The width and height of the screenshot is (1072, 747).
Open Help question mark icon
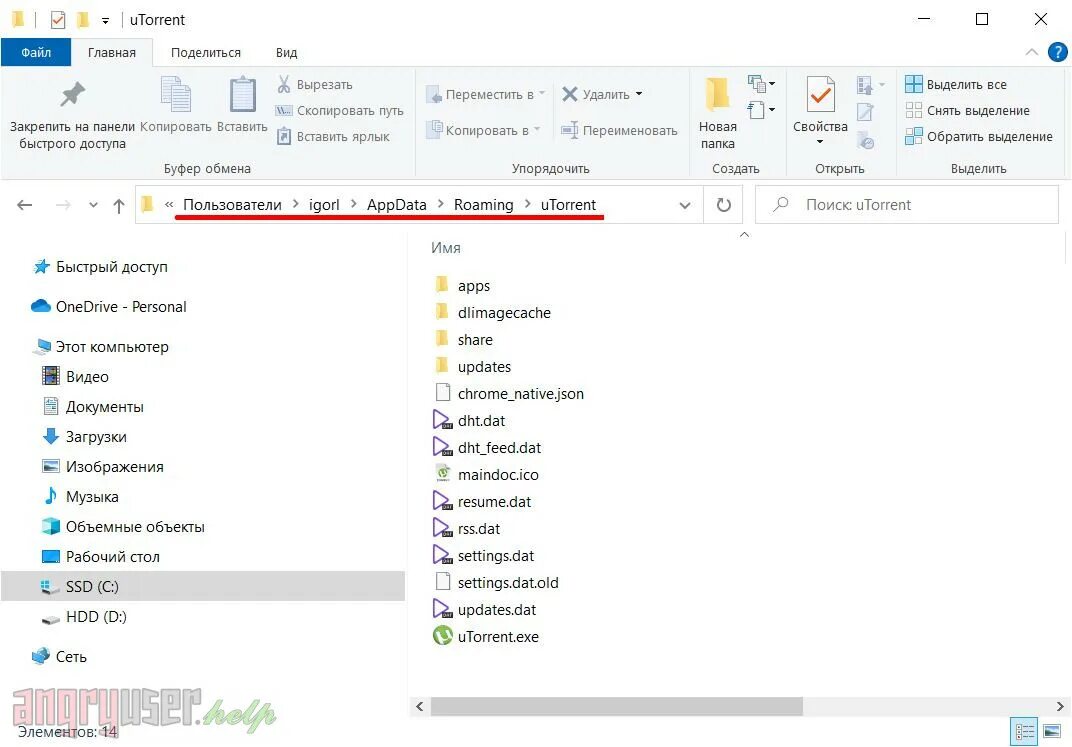tap(1058, 52)
